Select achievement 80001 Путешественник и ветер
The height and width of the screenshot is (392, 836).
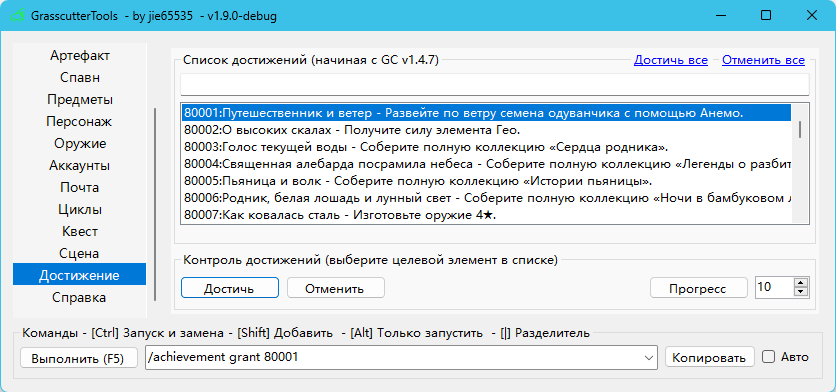click(486, 113)
